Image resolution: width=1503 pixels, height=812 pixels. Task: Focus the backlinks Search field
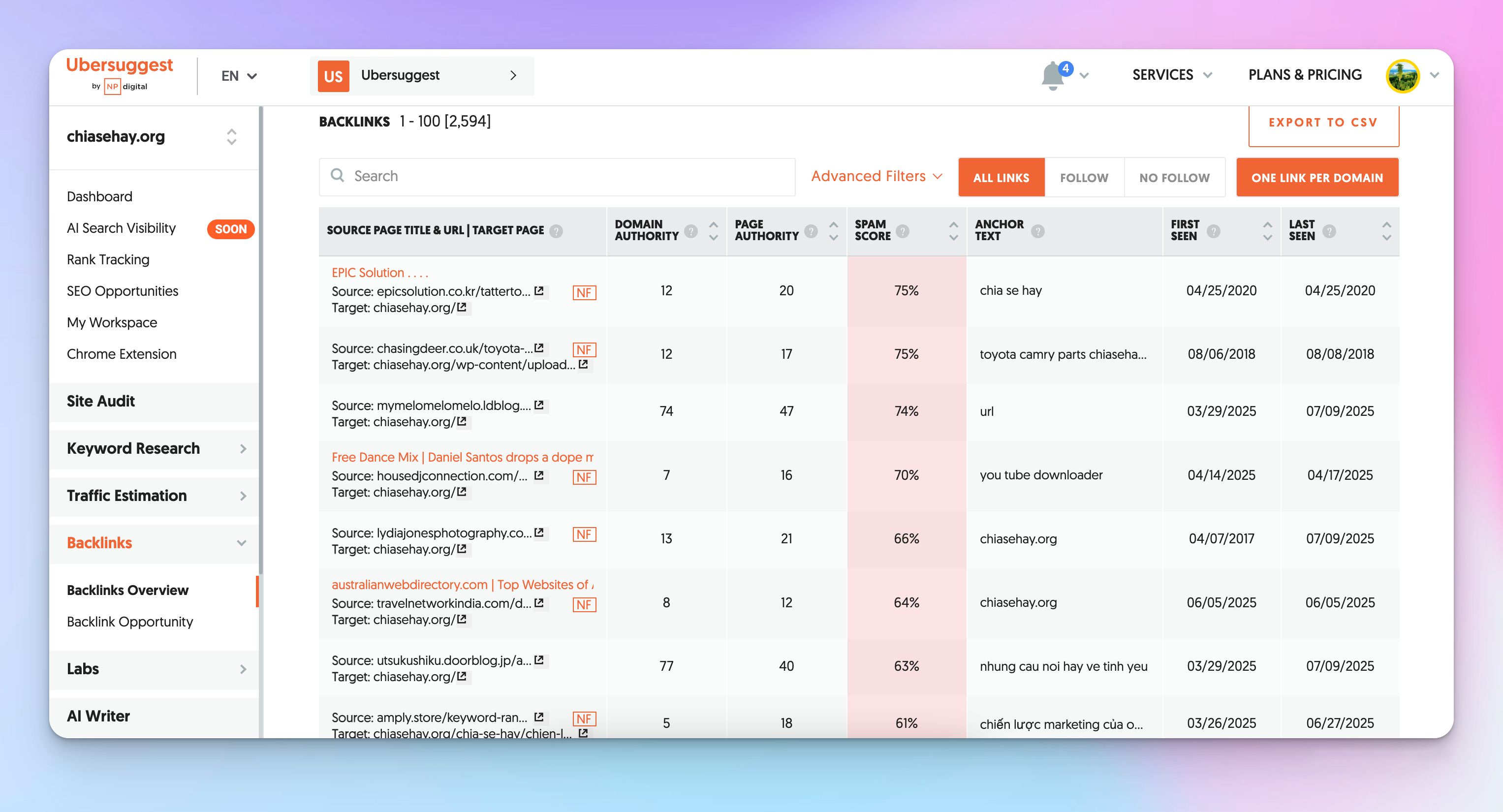(x=557, y=176)
